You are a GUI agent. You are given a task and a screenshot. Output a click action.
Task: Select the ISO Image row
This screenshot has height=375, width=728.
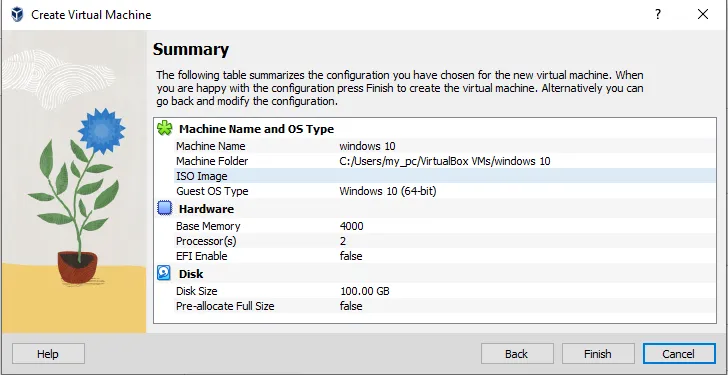coord(445,176)
